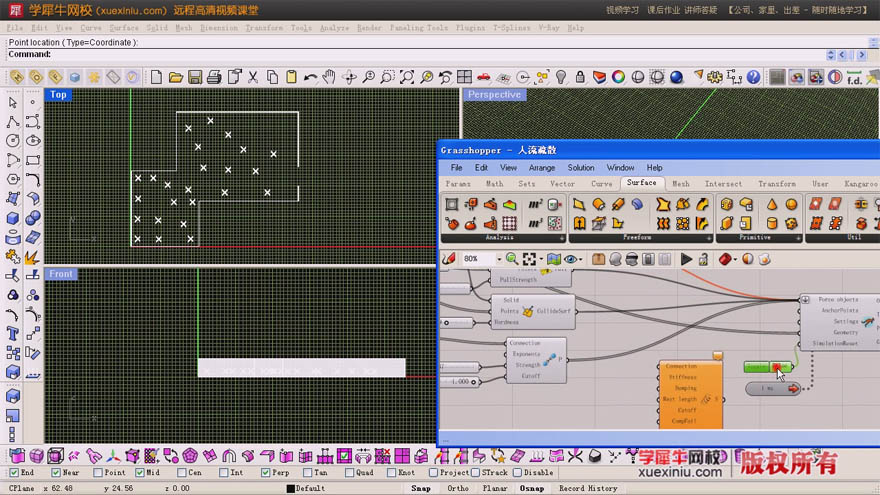Click the Grasshopper m³ volume component
The width and height of the screenshot is (880, 495).
tap(535, 223)
